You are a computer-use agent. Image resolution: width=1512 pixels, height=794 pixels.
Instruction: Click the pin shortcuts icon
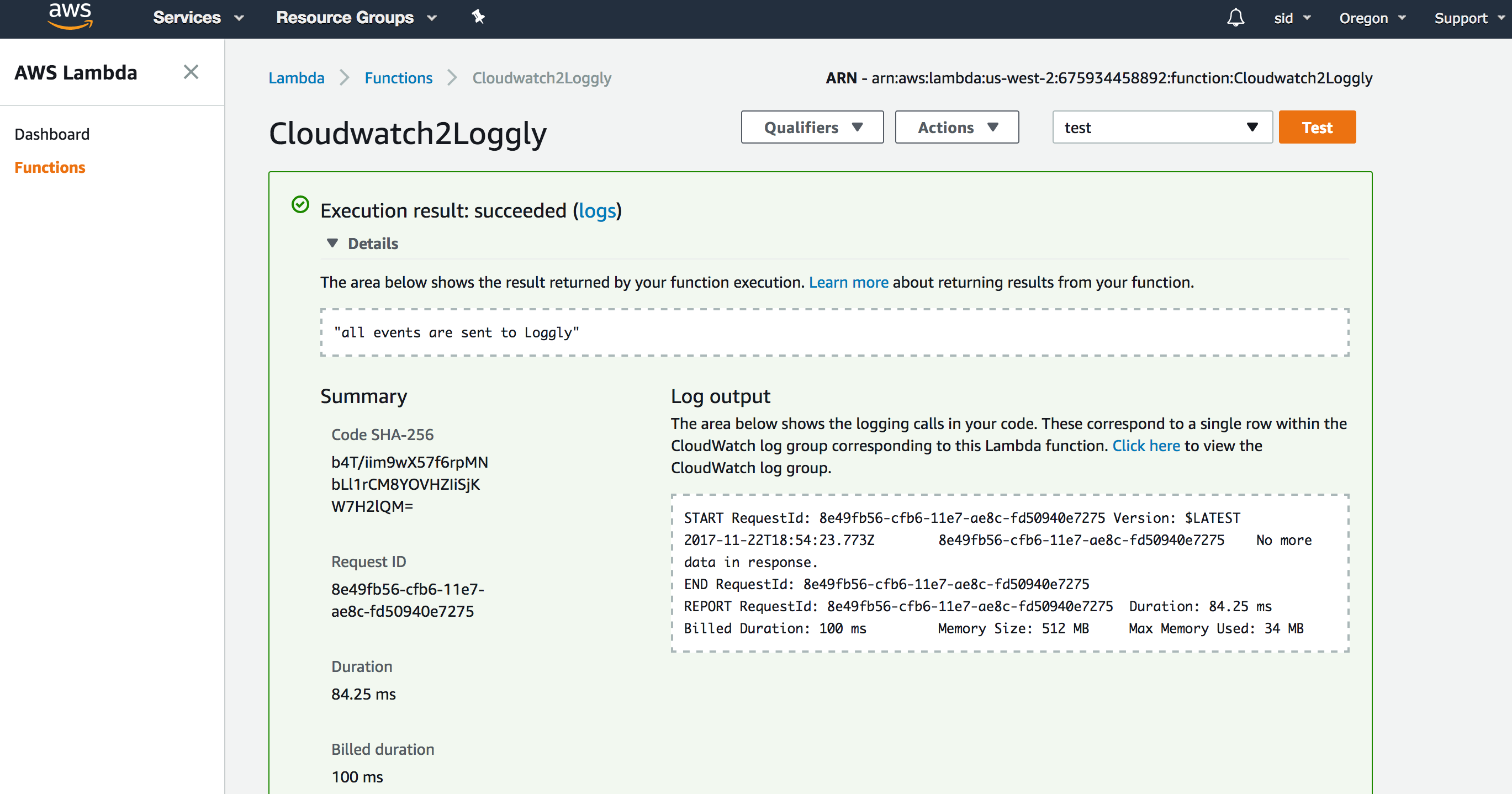478,17
